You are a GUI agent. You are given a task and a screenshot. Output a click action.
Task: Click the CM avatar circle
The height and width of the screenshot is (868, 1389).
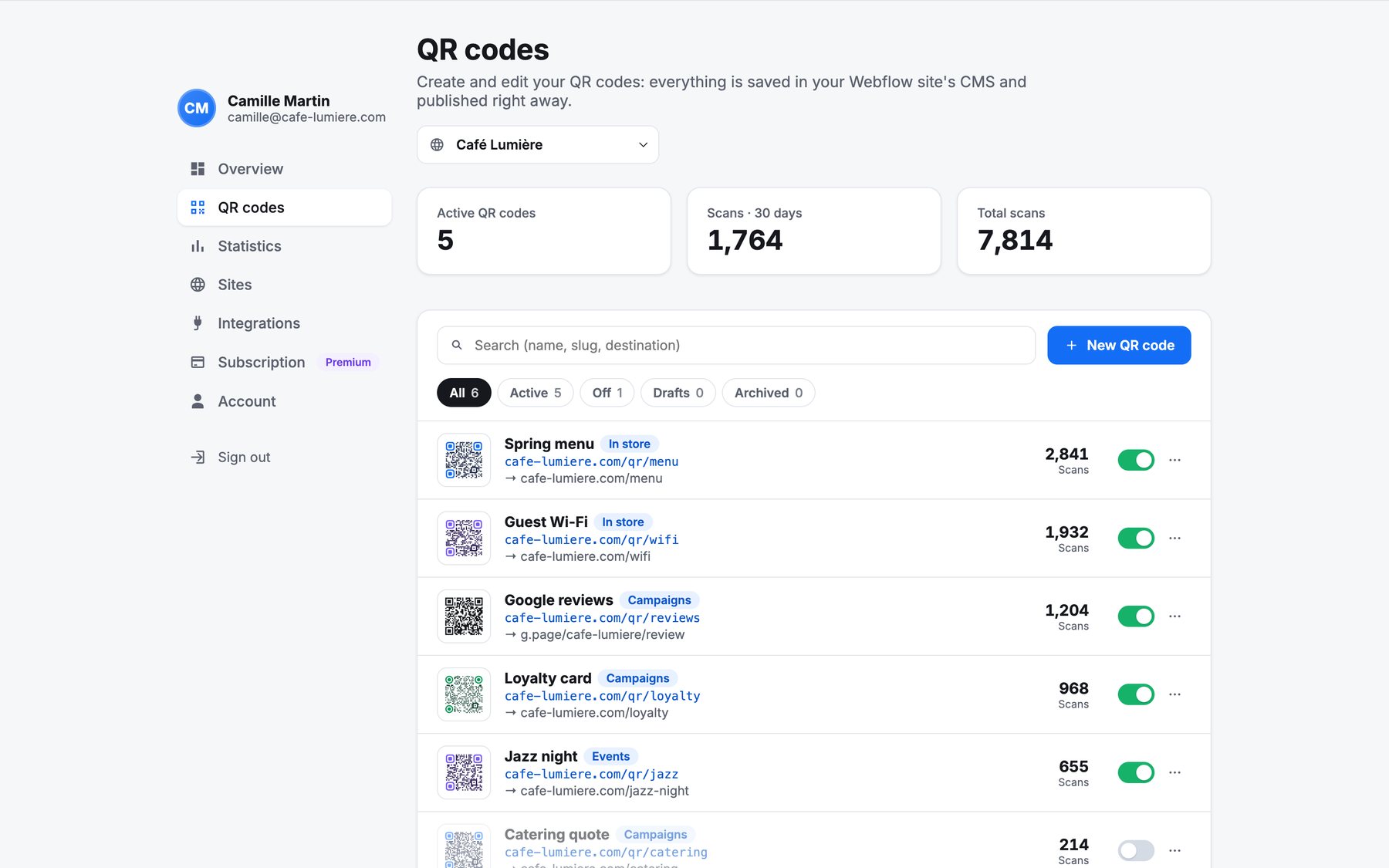click(x=197, y=108)
